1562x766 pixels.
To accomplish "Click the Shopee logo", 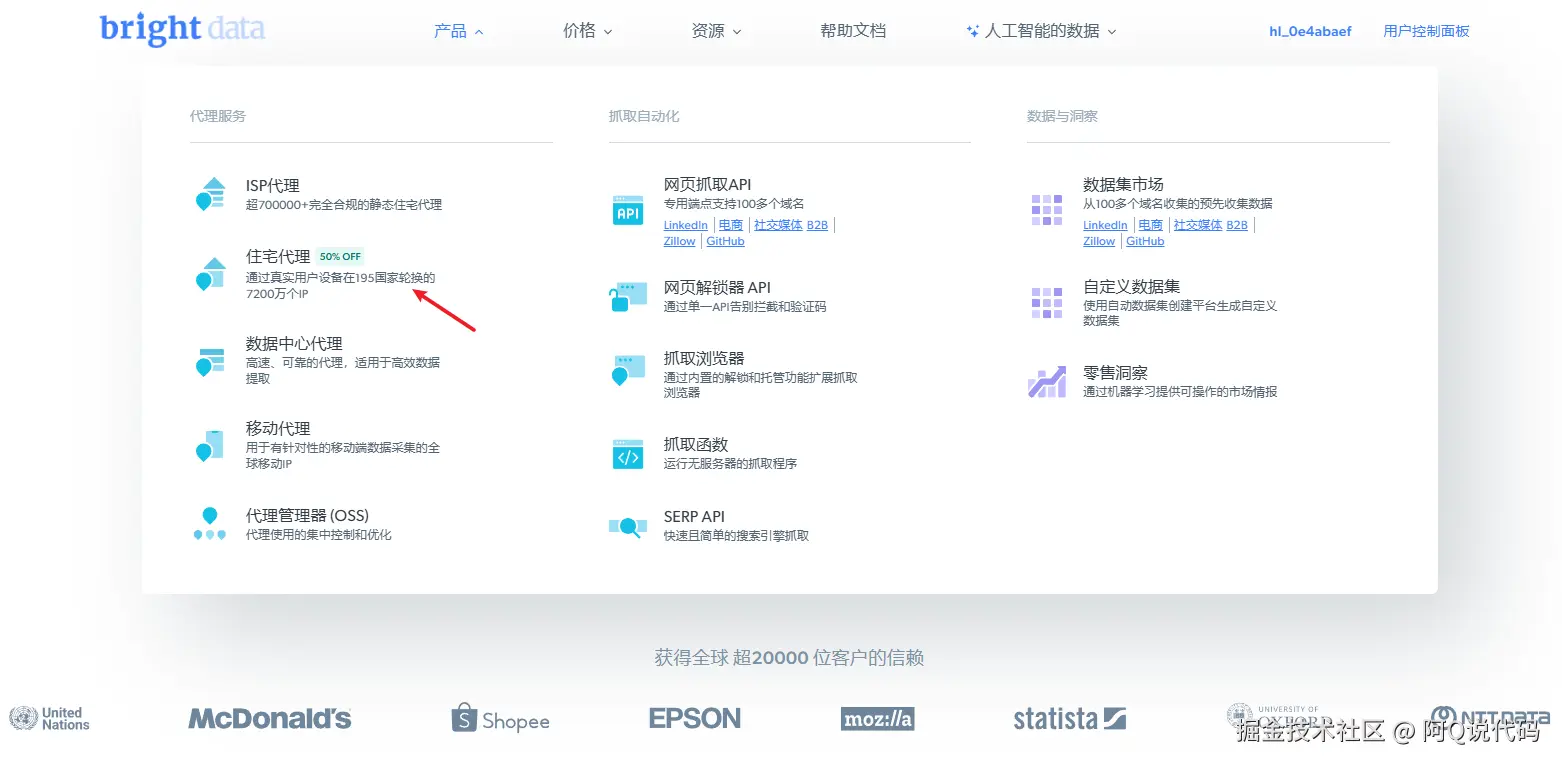I will click(500, 718).
